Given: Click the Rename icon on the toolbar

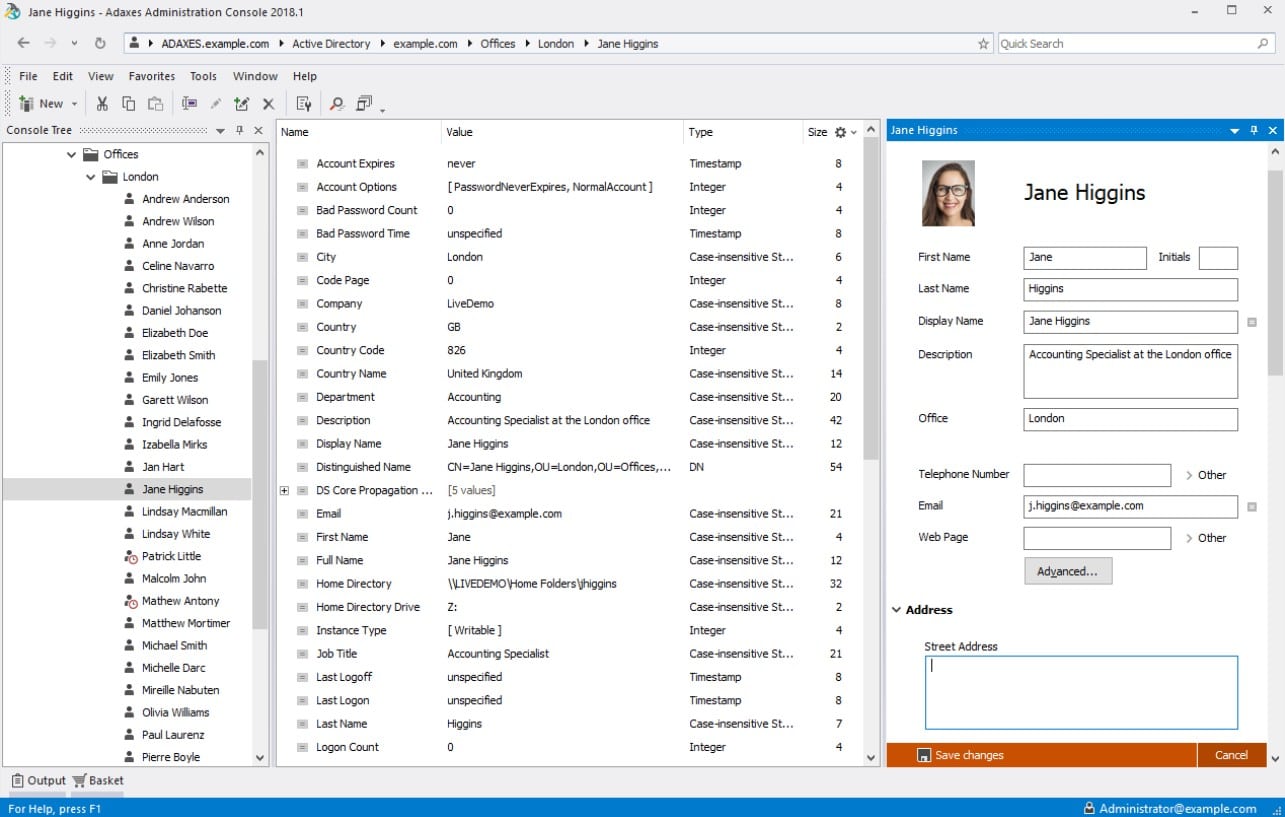Looking at the screenshot, I should pos(190,103).
